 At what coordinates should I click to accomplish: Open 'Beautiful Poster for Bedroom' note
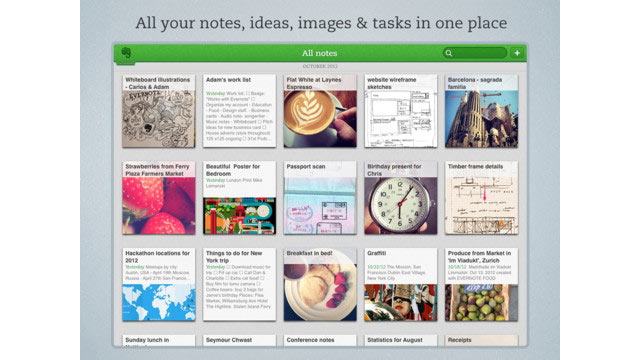[239, 198]
